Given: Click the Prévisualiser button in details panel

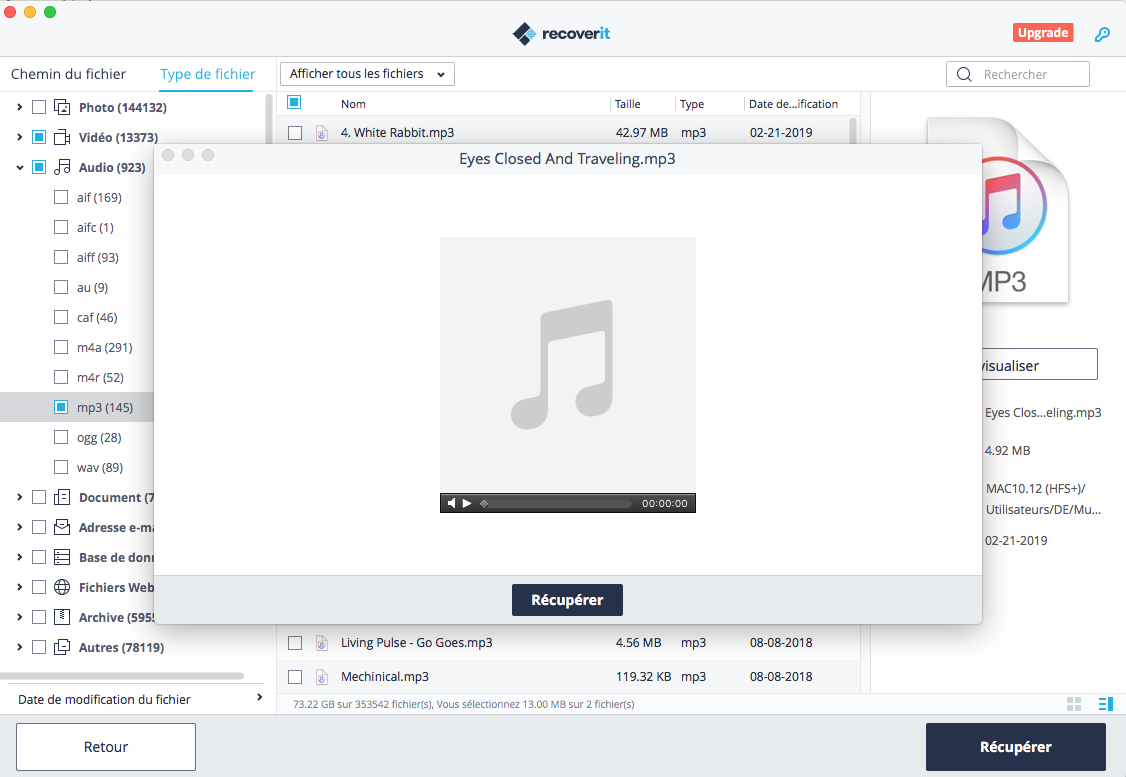Looking at the screenshot, I should coord(1039,365).
